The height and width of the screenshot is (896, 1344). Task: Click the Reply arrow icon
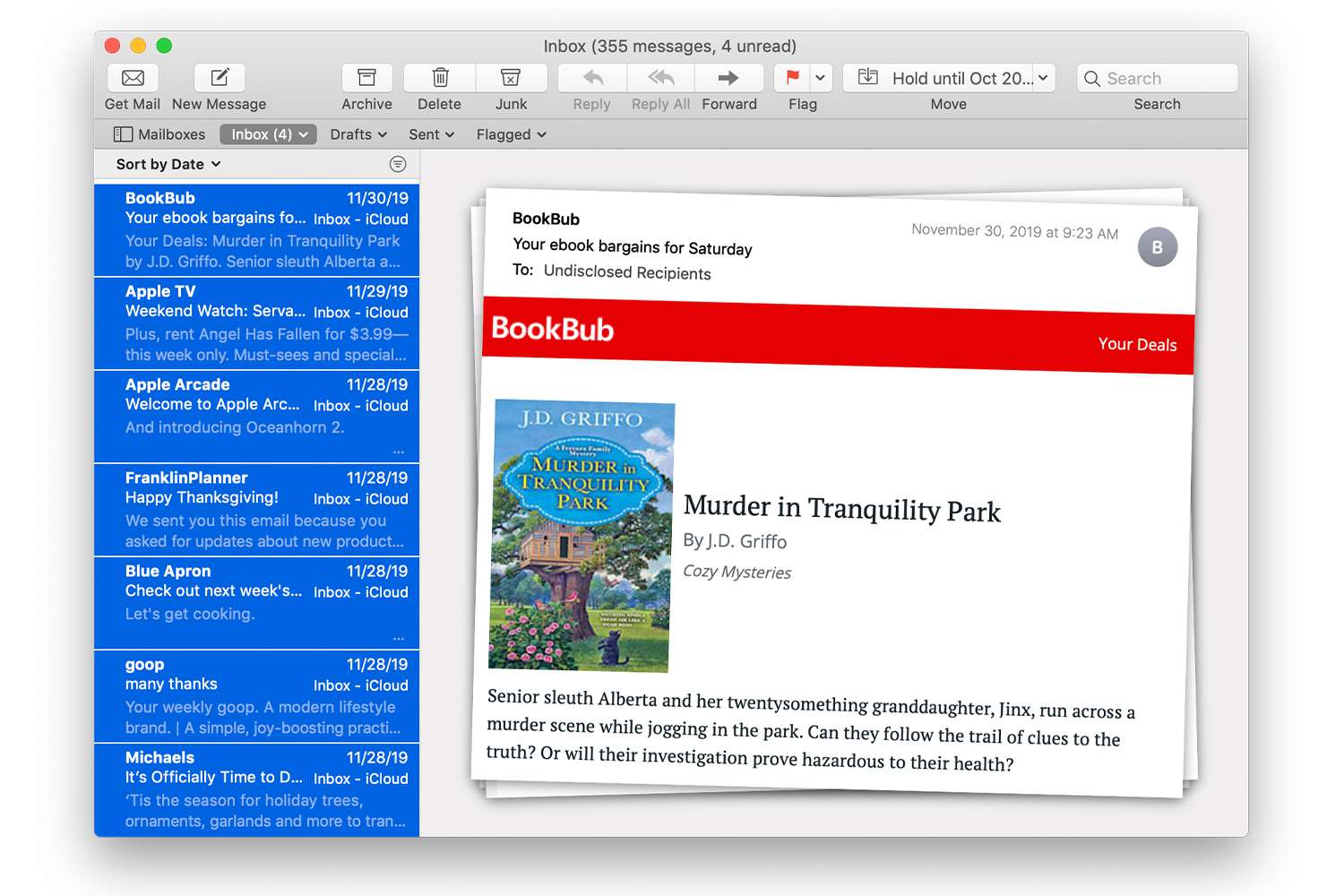coord(592,78)
